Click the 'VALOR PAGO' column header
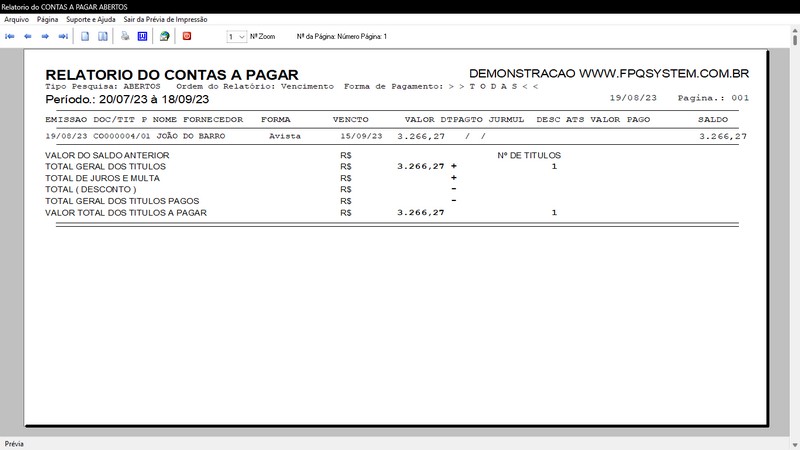Viewport: 800px width, 450px height. tap(620, 120)
